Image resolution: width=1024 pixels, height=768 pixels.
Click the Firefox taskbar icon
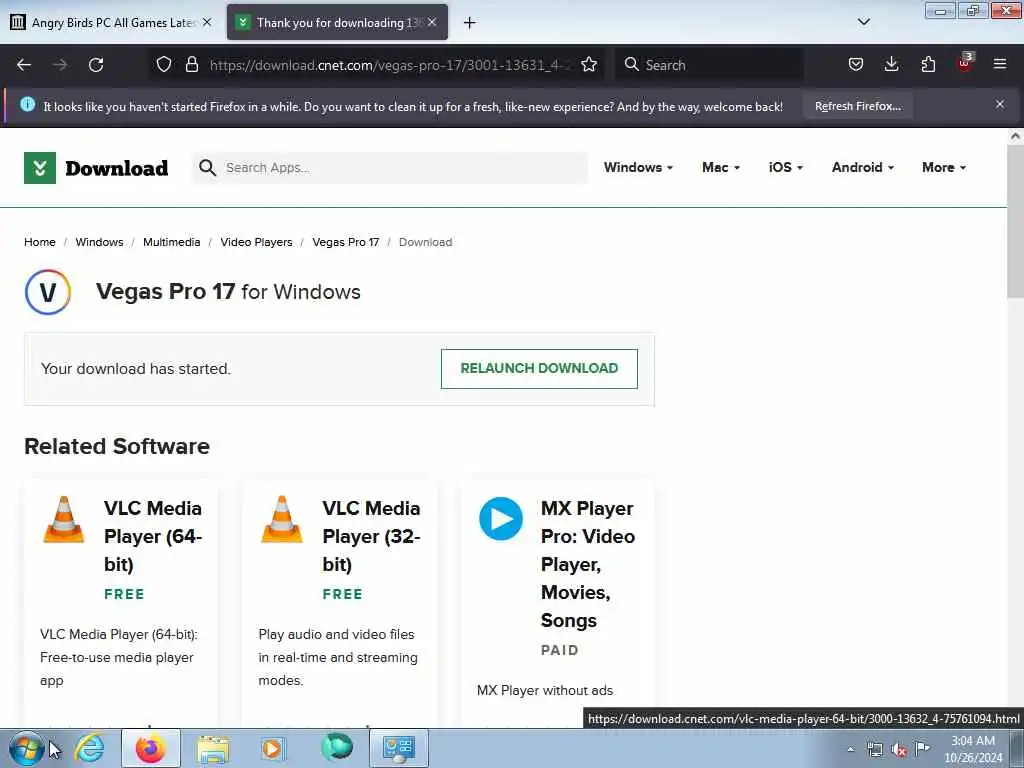[150, 748]
